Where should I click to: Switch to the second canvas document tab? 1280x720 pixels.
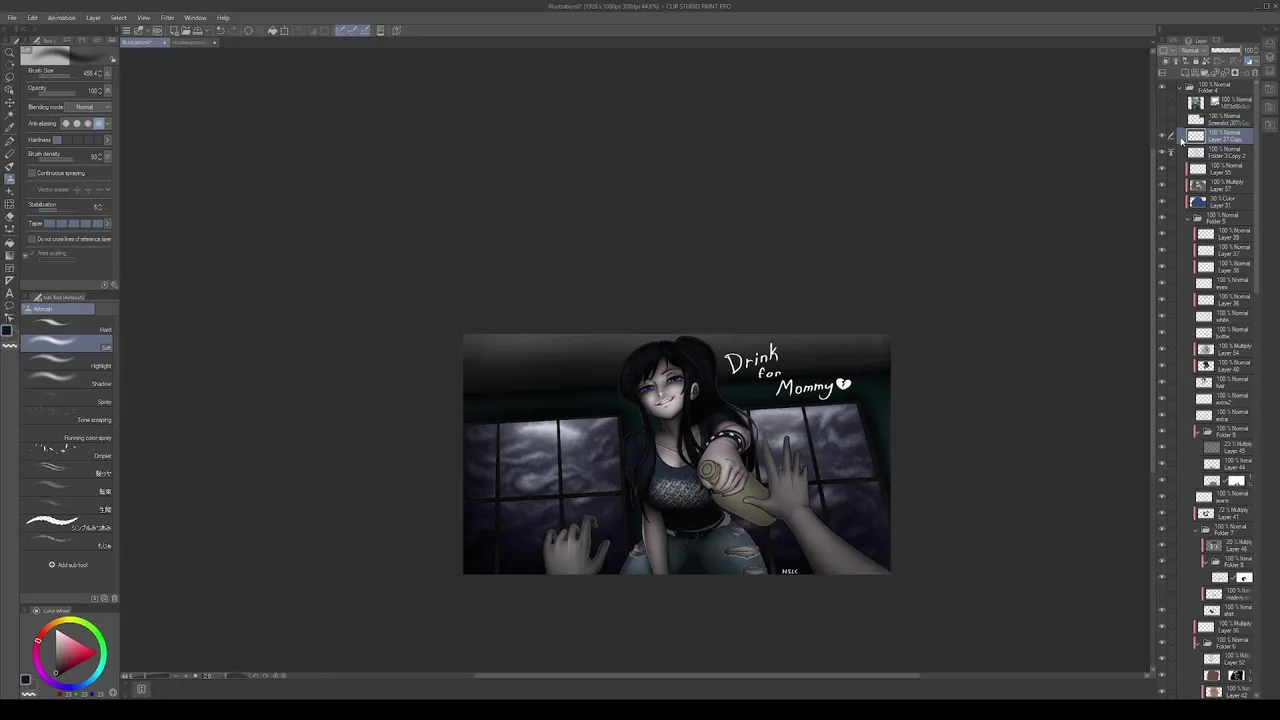coord(194,42)
